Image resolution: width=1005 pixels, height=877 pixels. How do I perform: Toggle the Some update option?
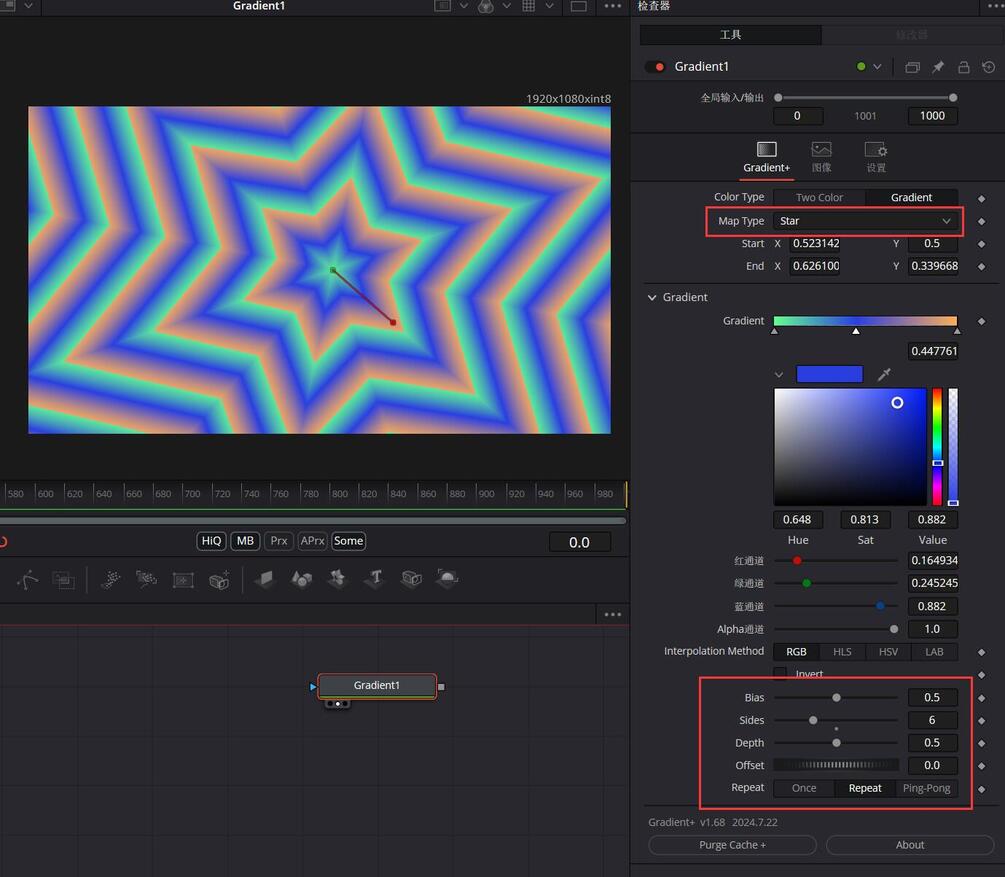pyautogui.click(x=348, y=540)
